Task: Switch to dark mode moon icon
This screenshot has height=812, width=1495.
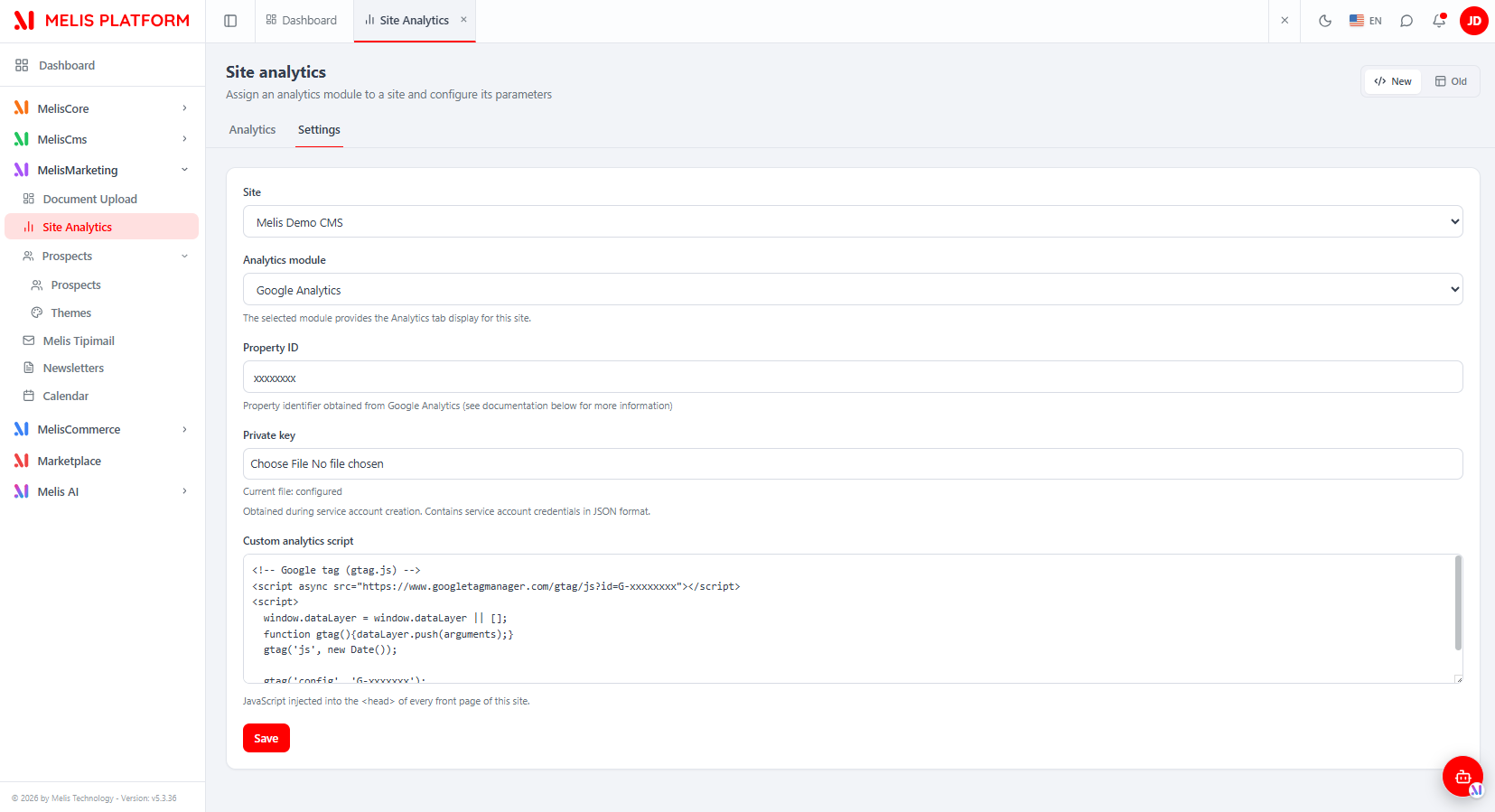Action: (x=1325, y=21)
